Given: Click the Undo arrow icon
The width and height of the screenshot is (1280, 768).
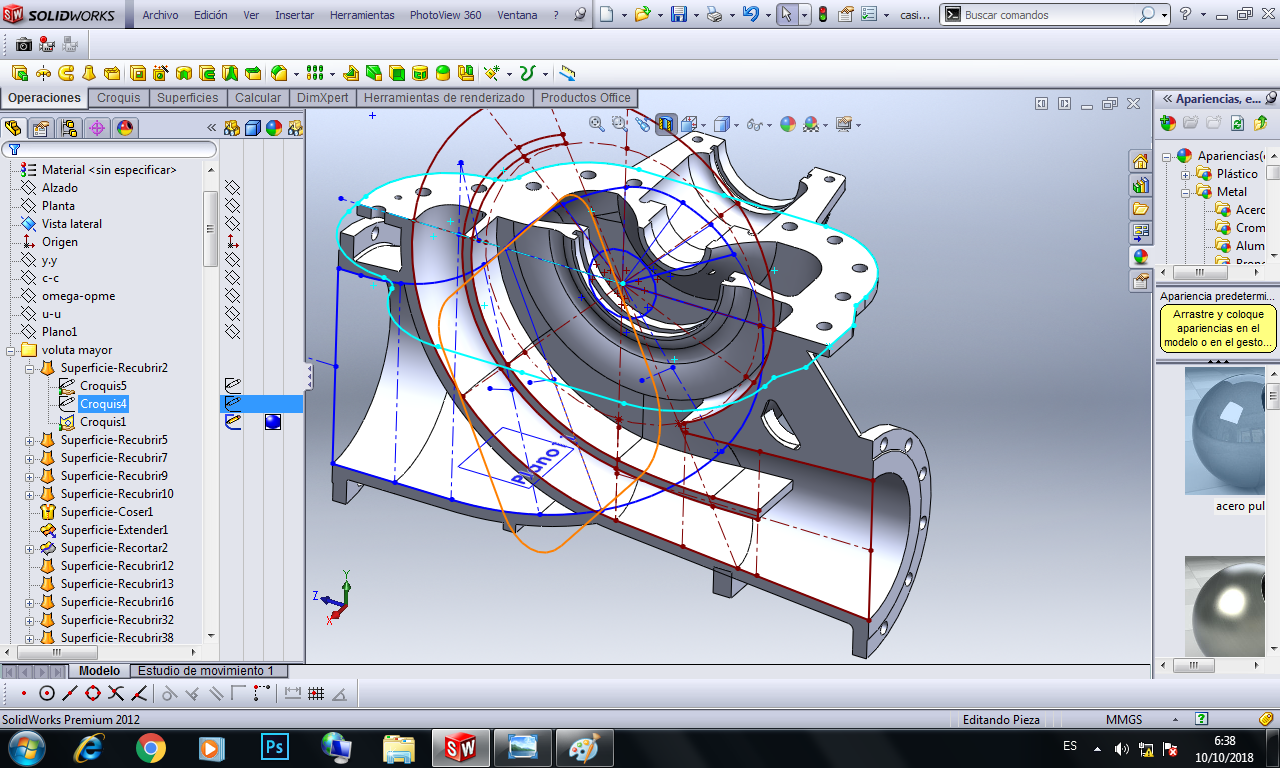Looking at the screenshot, I should [x=750, y=15].
